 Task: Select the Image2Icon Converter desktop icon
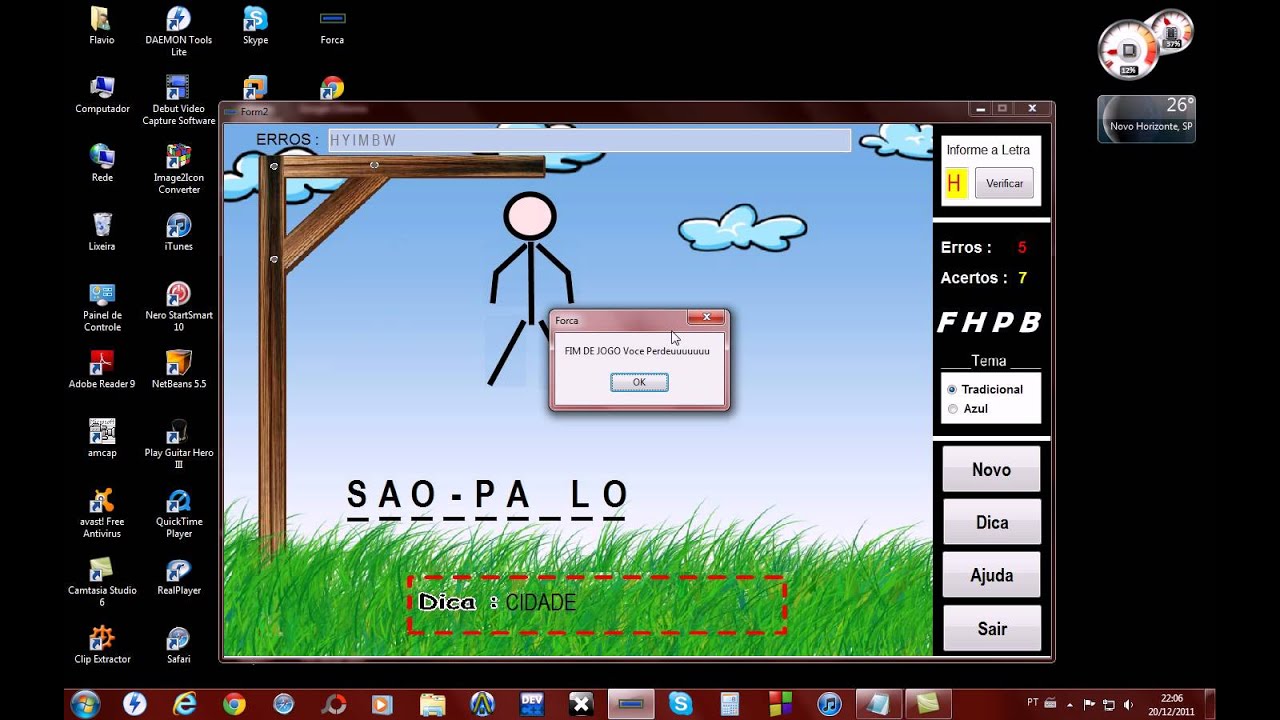(x=179, y=169)
